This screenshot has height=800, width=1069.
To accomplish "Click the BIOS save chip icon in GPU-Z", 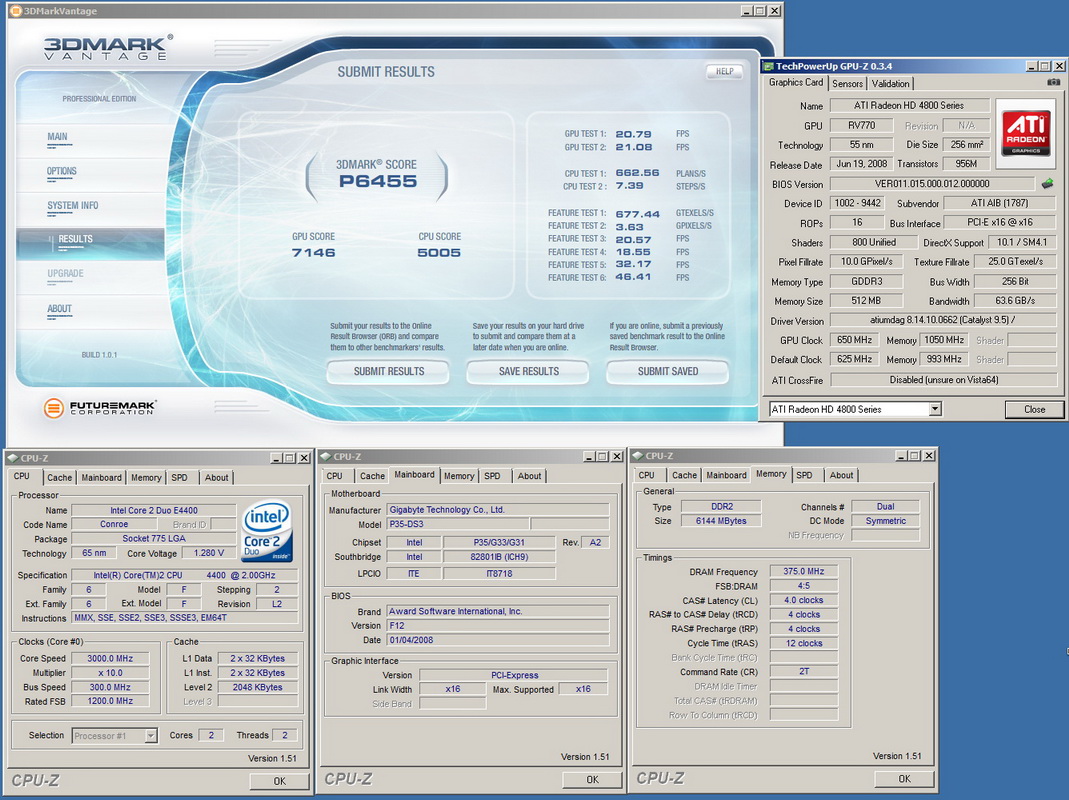I will (x=1047, y=183).
